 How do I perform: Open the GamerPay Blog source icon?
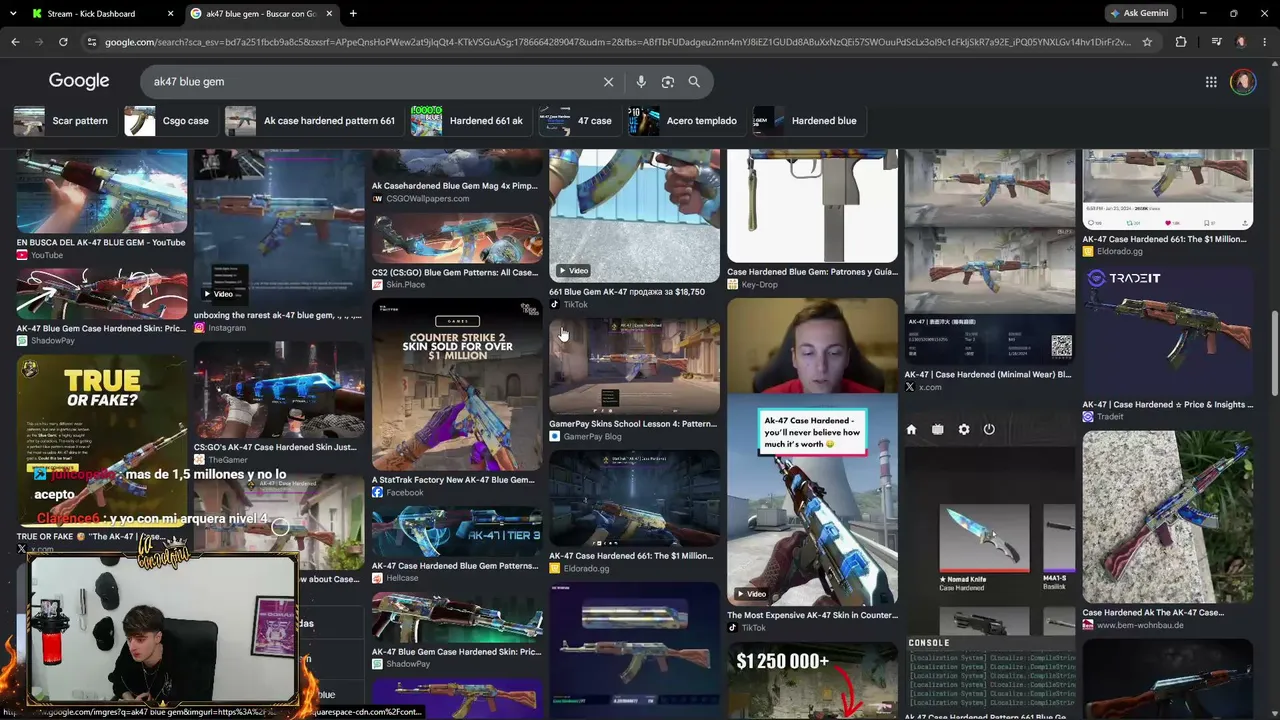(x=554, y=437)
